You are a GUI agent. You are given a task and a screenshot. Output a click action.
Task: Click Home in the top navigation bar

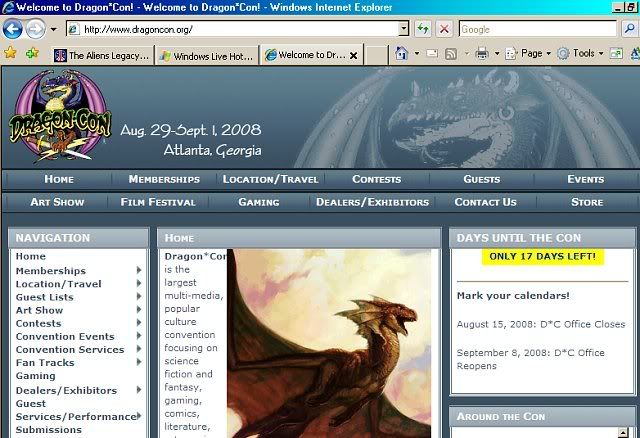tap(59, 179)
